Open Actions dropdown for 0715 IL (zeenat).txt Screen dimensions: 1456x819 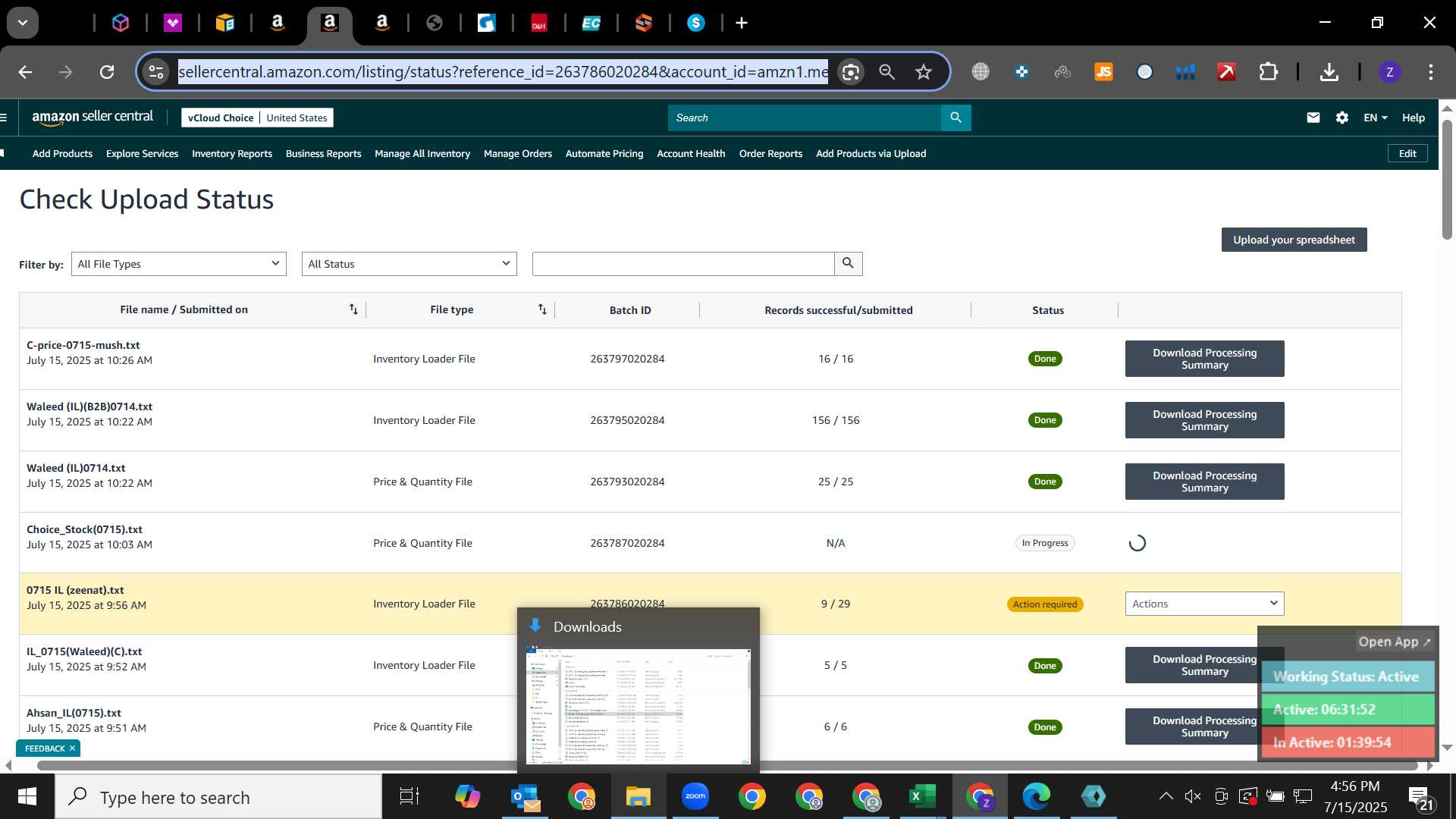(1204, 604)
